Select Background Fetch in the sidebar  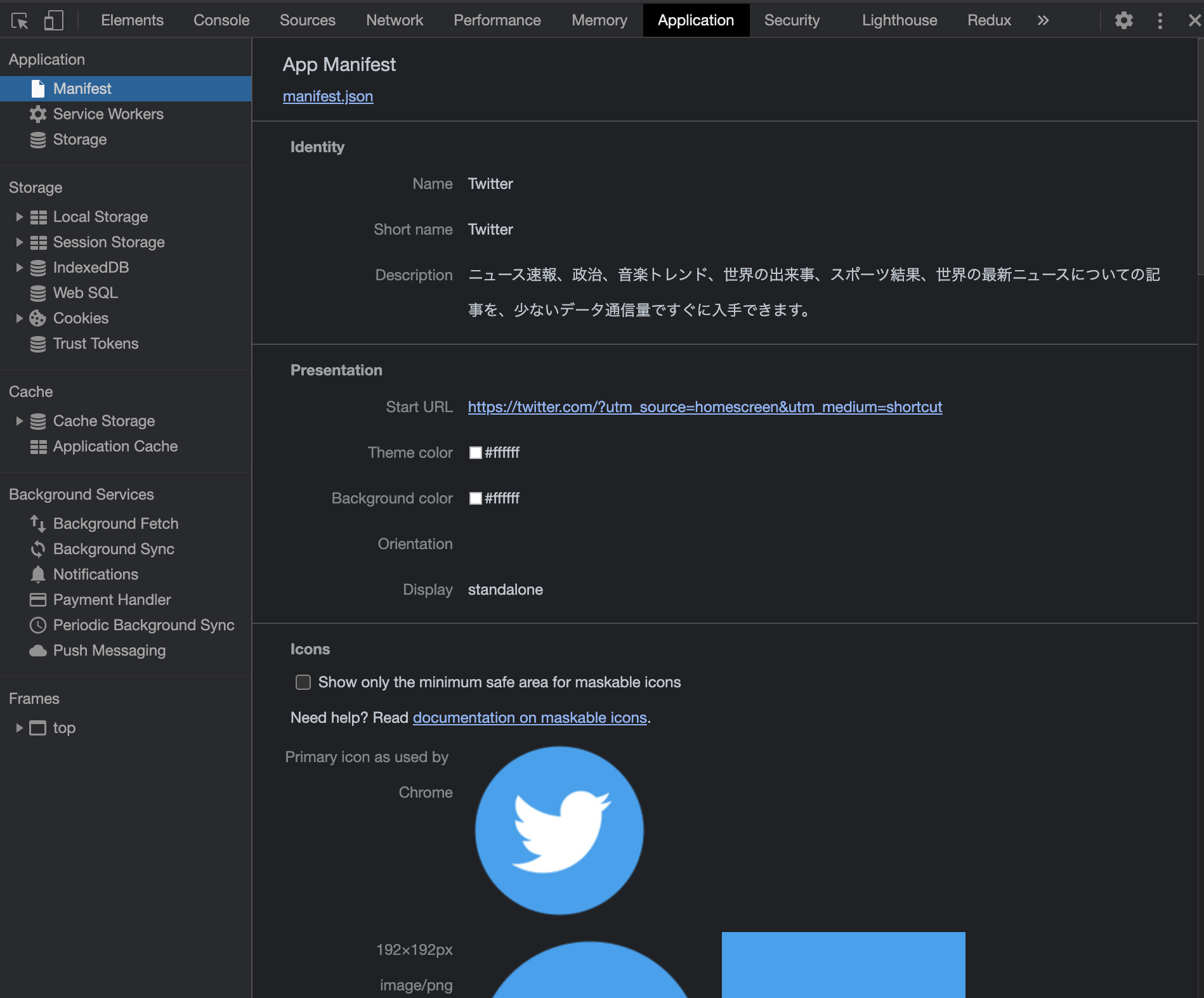click(x=126, y=524)
